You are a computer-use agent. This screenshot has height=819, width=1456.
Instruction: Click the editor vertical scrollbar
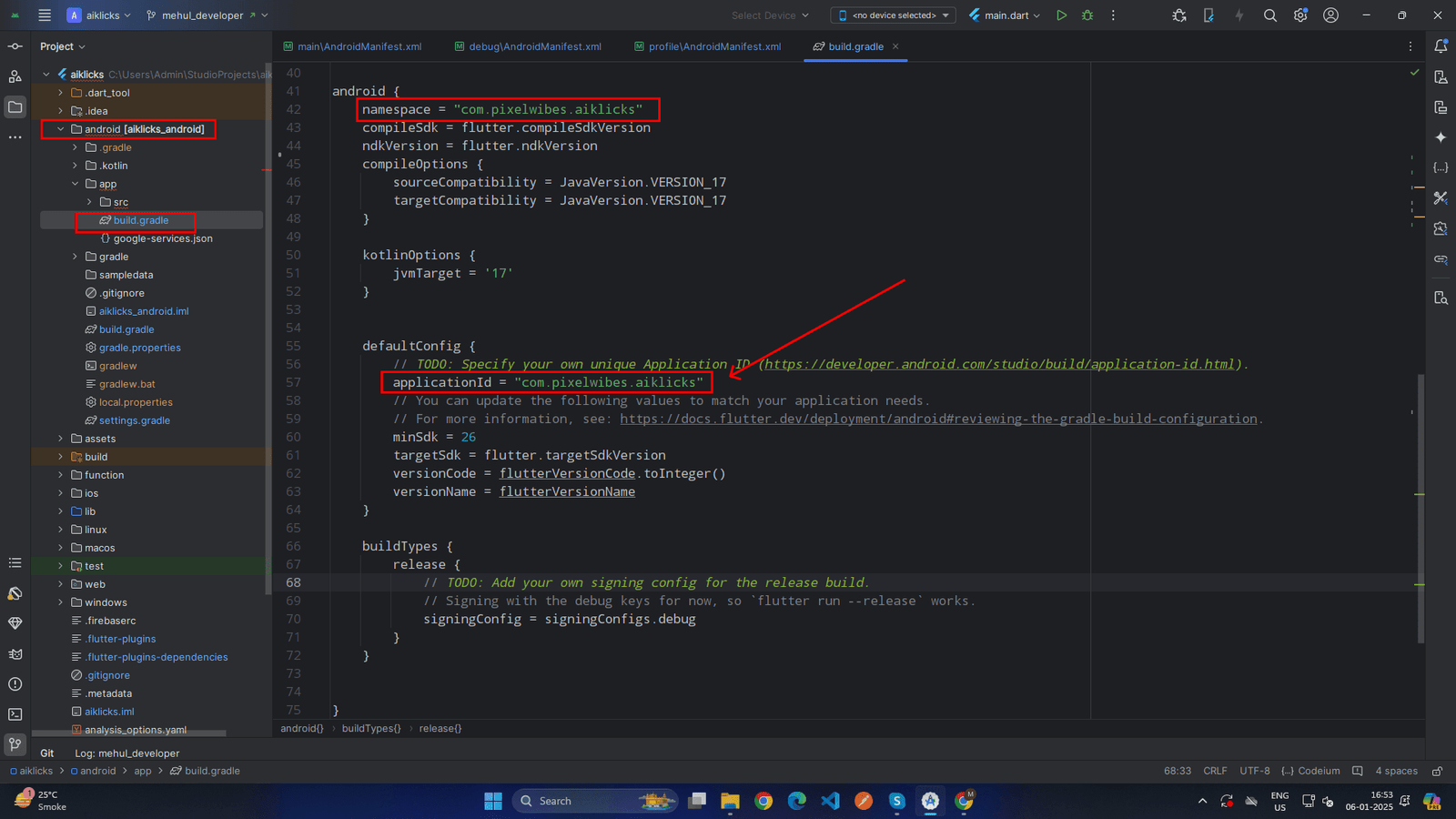click(x=1421, y=510)
